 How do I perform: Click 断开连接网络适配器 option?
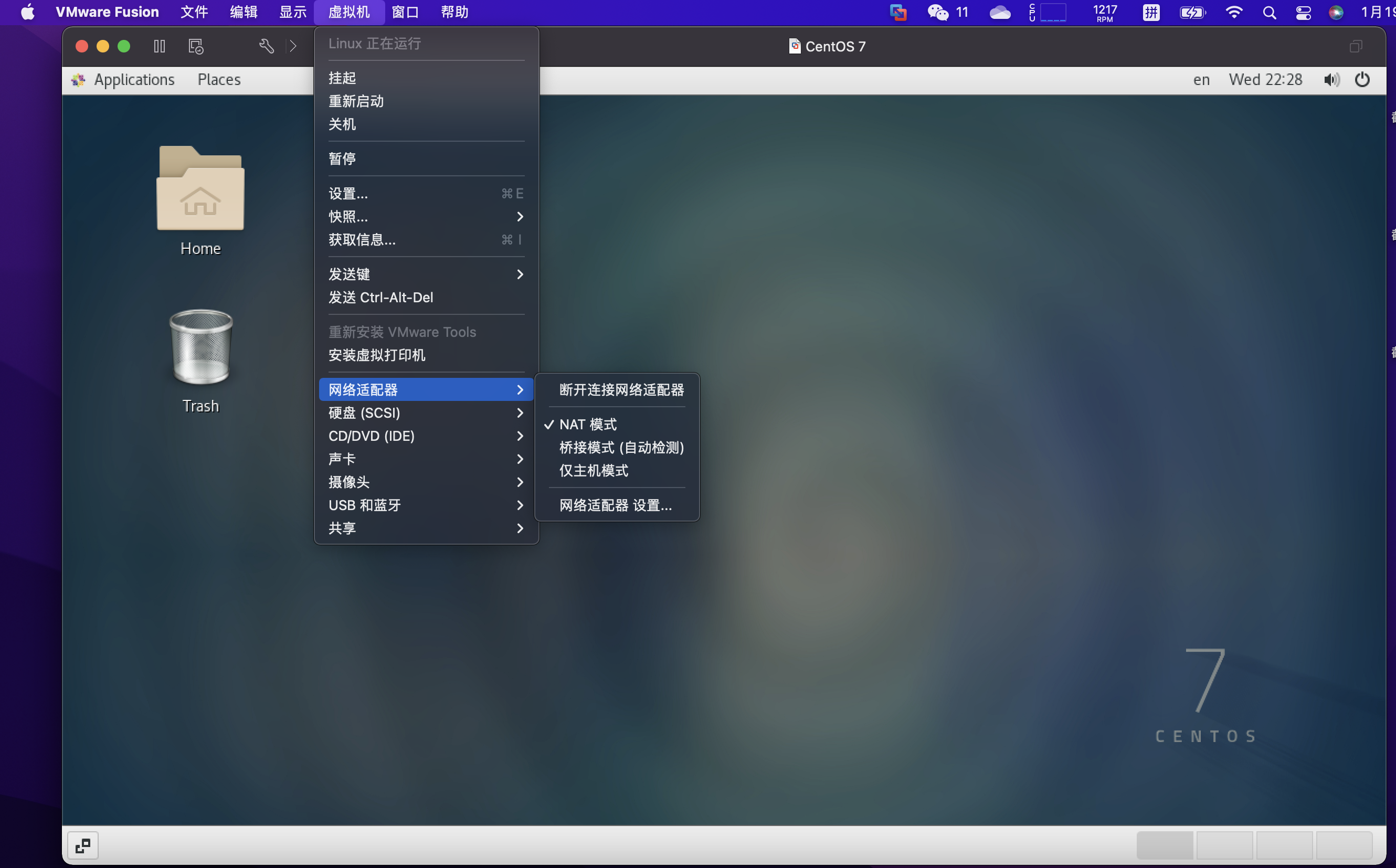coord(621,390)
